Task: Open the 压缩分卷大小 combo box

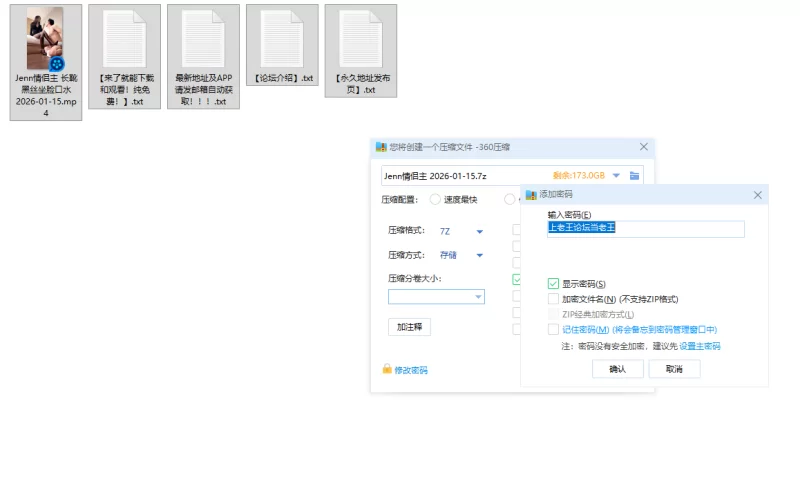Action: [x=436, y=297]
